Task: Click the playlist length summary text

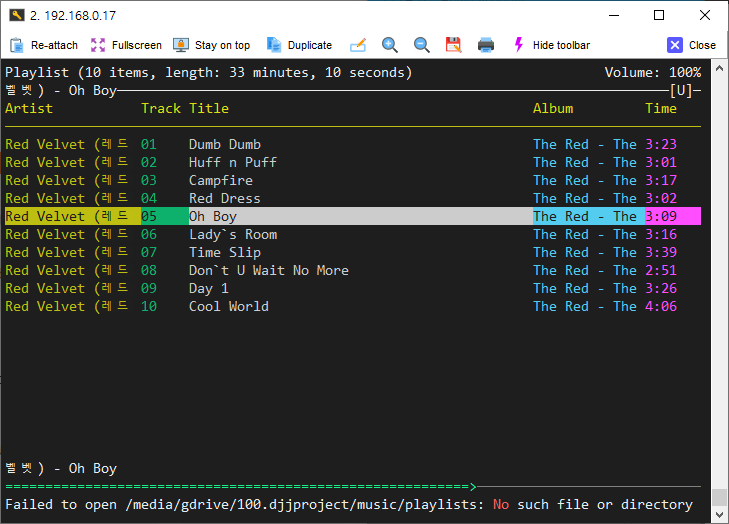Action: [x=209, y=73]
